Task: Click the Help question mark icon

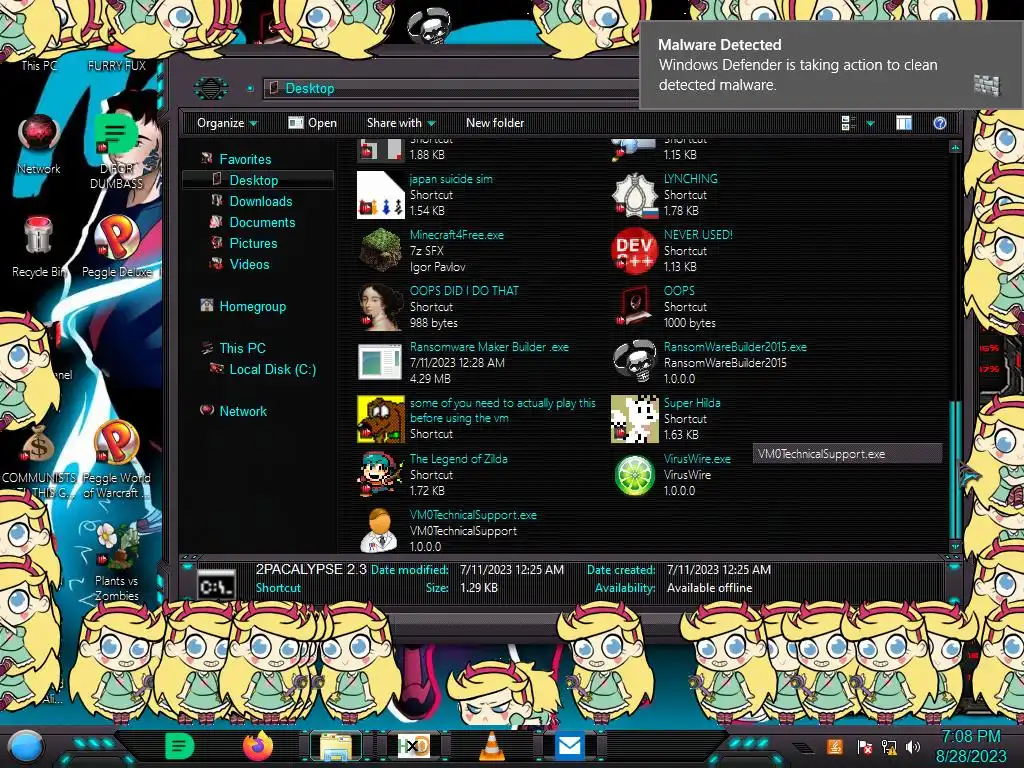Action: (940, 123)
